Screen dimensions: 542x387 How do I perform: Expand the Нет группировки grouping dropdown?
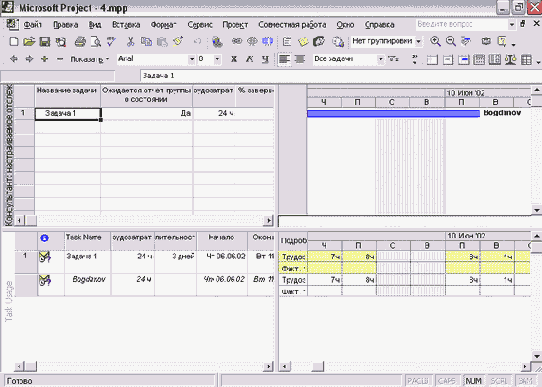(x=418, y=41)
